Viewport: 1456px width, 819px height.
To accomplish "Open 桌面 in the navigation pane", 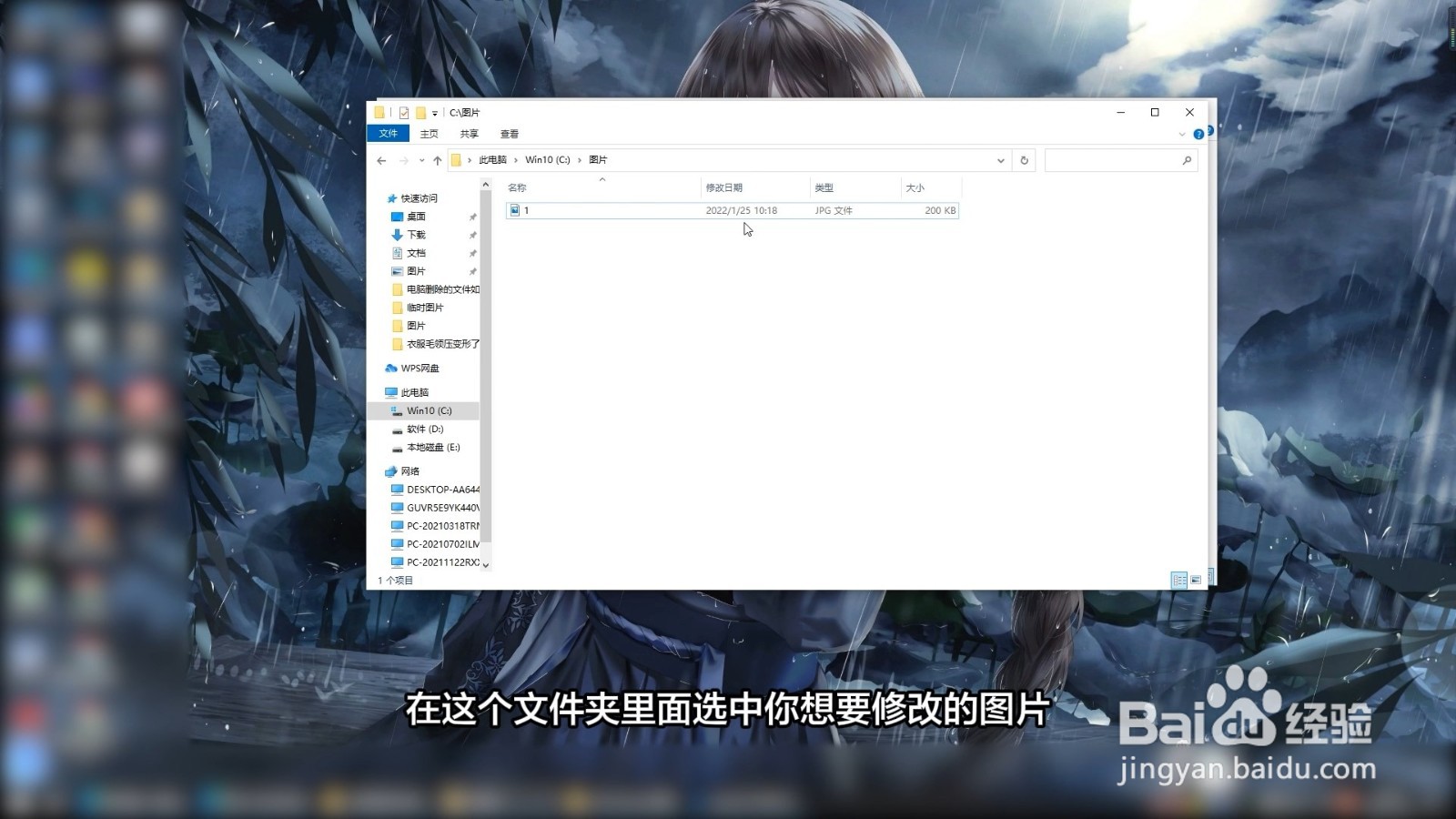I will point(416,217).
